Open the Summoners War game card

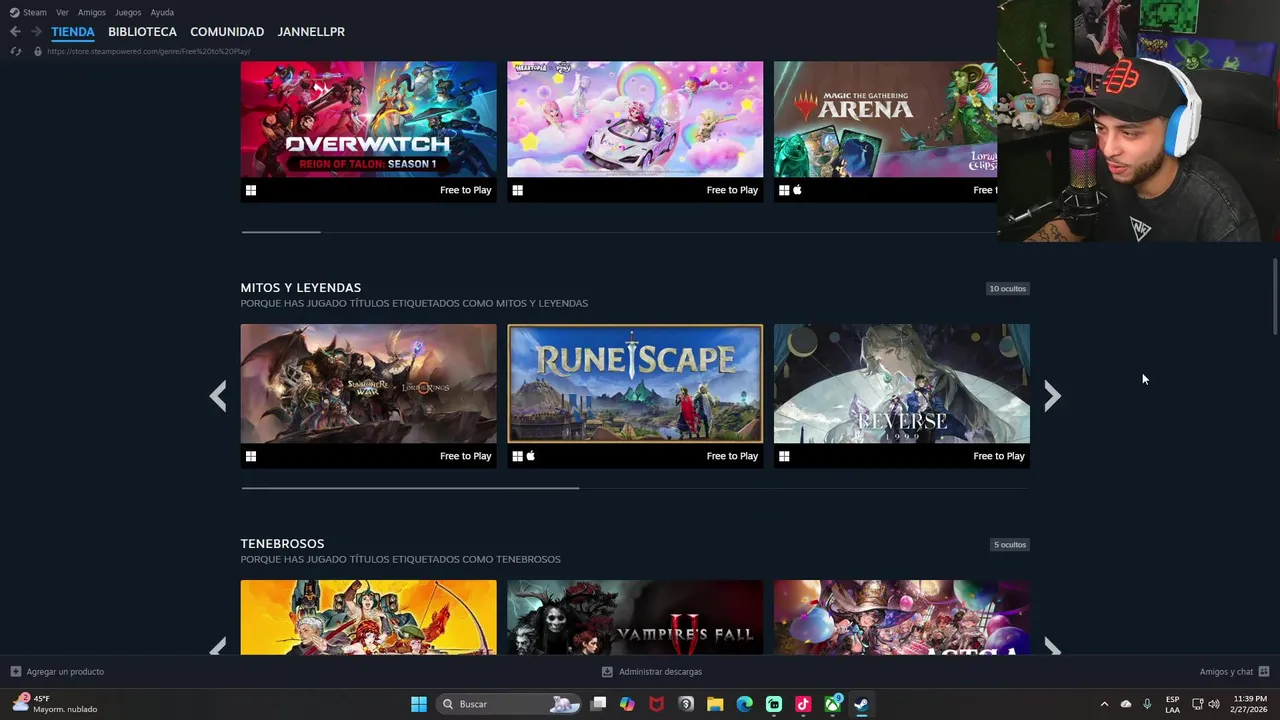click(368, 396)
